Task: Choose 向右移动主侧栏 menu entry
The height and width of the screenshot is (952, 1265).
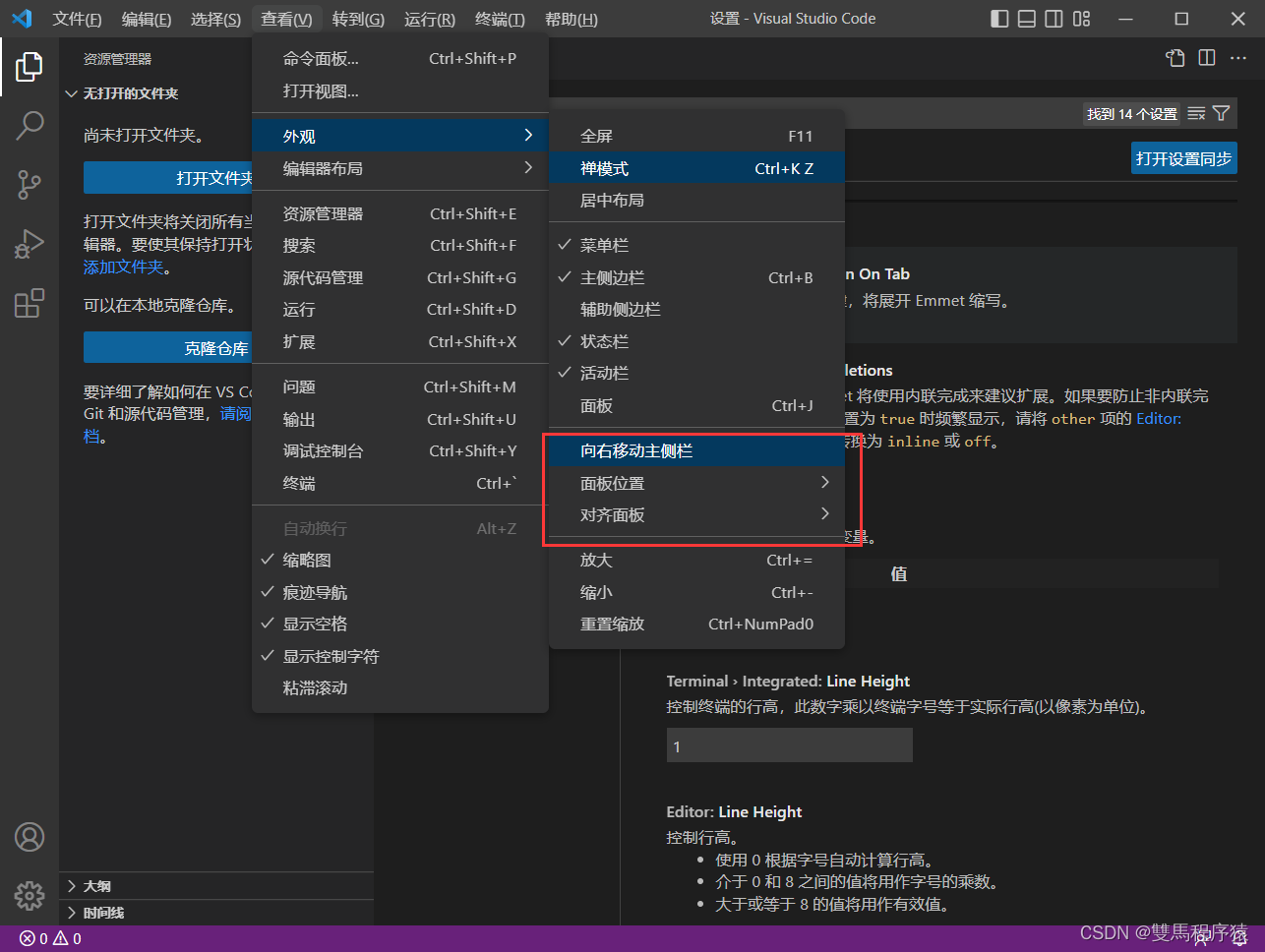Action: 696,451
